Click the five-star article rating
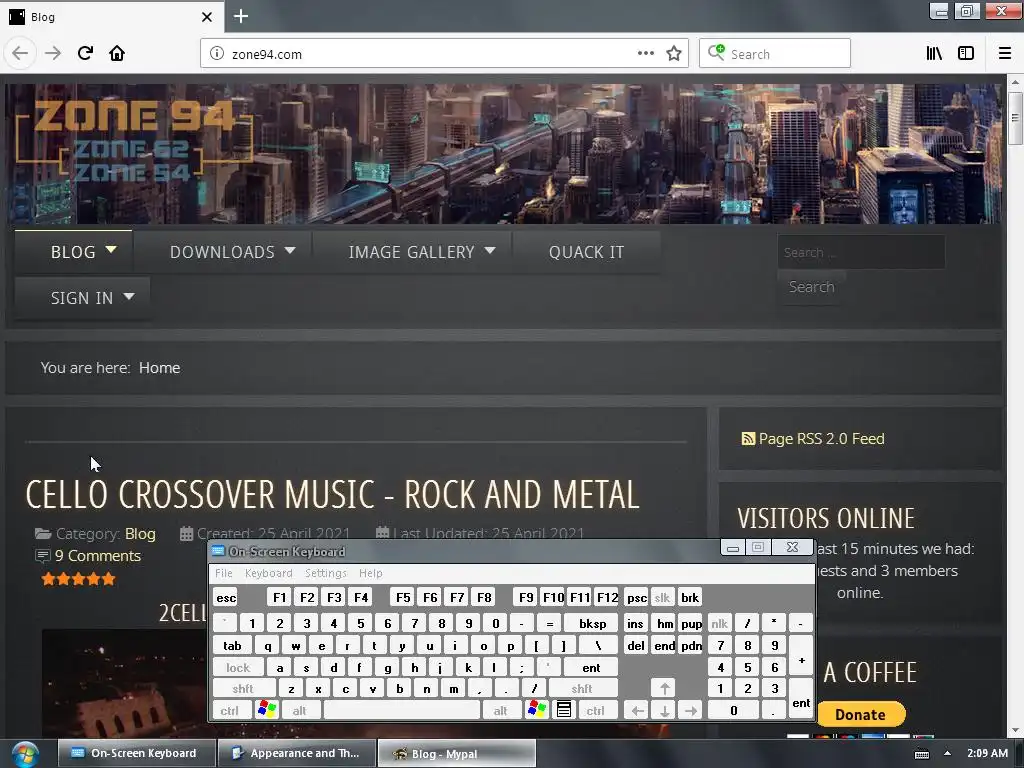Viewport: 1024px width, 768px height. pos(78,579)
